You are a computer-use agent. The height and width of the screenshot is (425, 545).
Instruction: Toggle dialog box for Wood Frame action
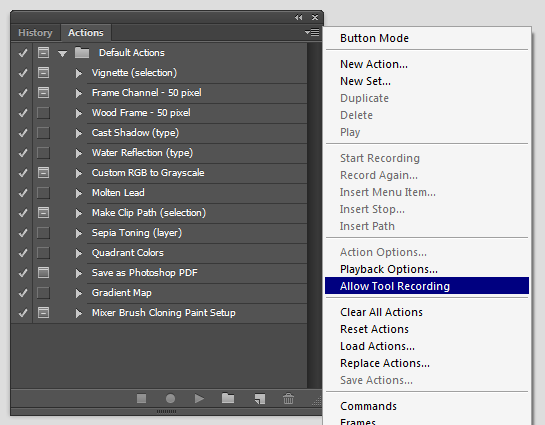pyautogui.click(x=43, y=113)
